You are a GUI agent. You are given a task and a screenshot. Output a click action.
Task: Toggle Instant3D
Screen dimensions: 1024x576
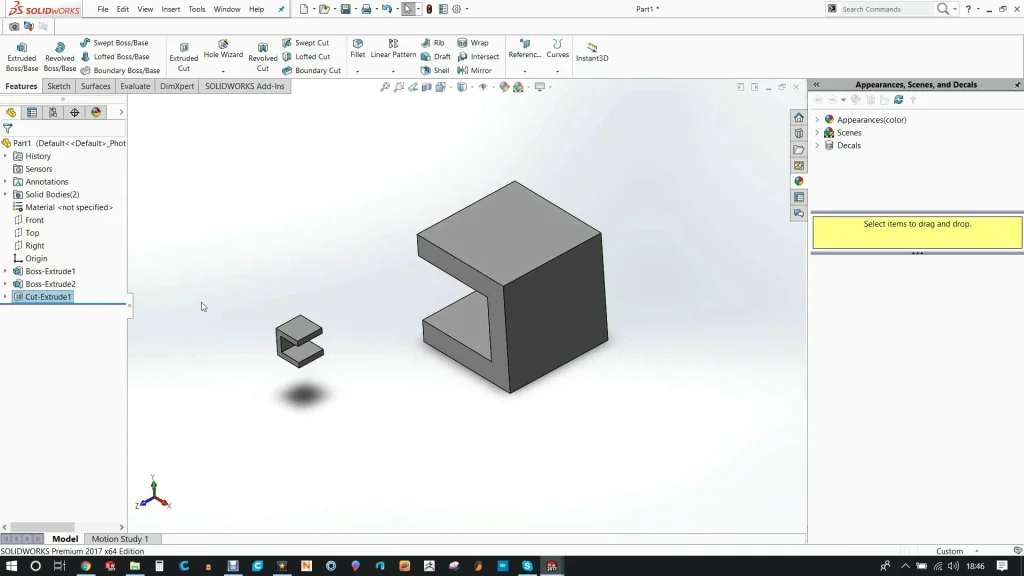592,52
